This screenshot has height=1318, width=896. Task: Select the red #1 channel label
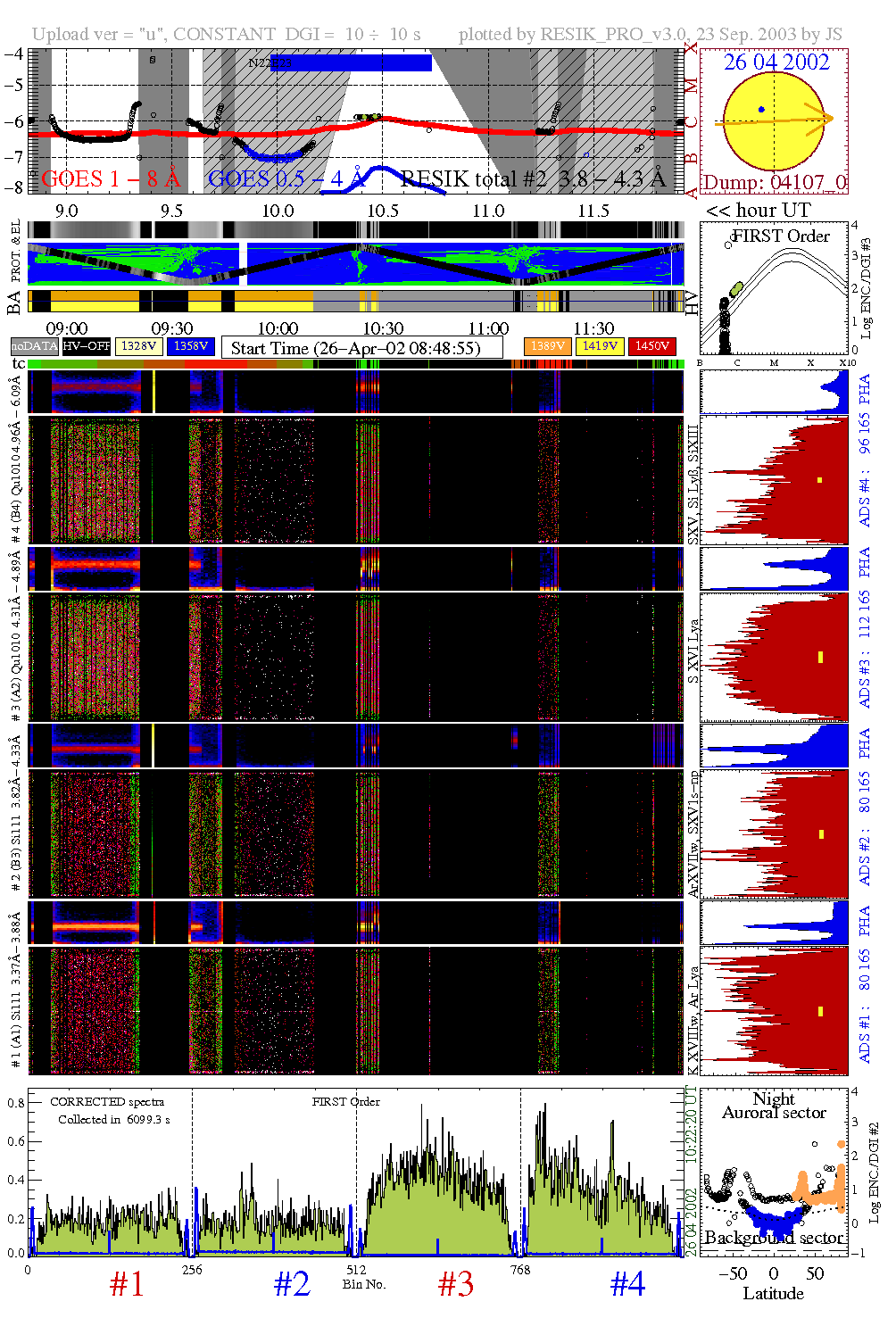coord(127,1284)
